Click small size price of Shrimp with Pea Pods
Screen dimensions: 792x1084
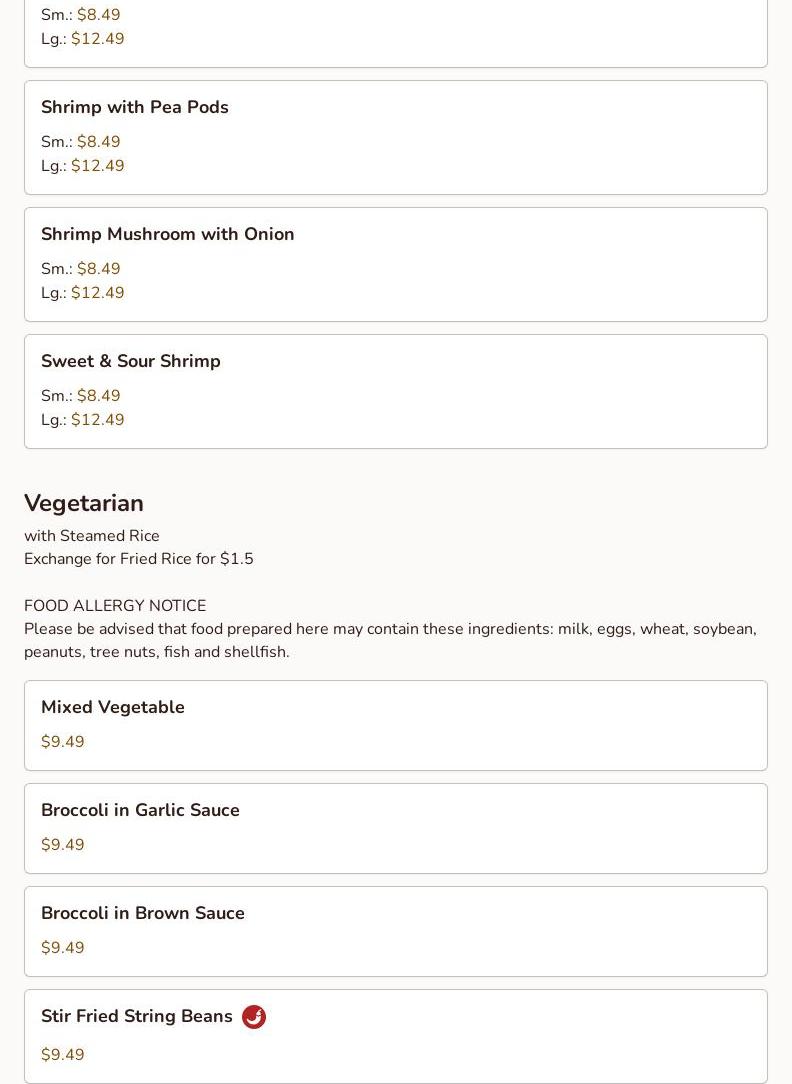98,142
